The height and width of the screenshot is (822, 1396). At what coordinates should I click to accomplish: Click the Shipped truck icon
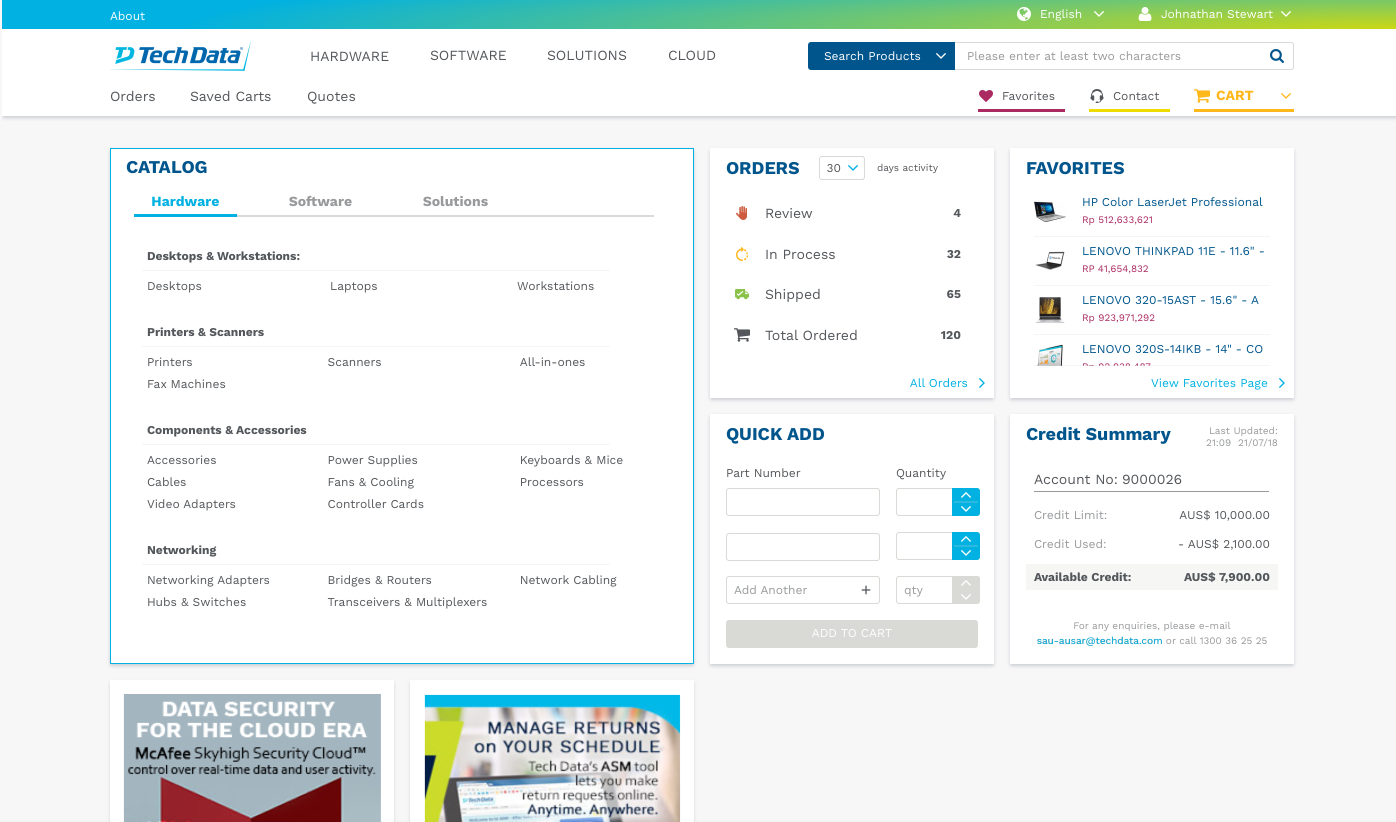click(x=742, y=294)
